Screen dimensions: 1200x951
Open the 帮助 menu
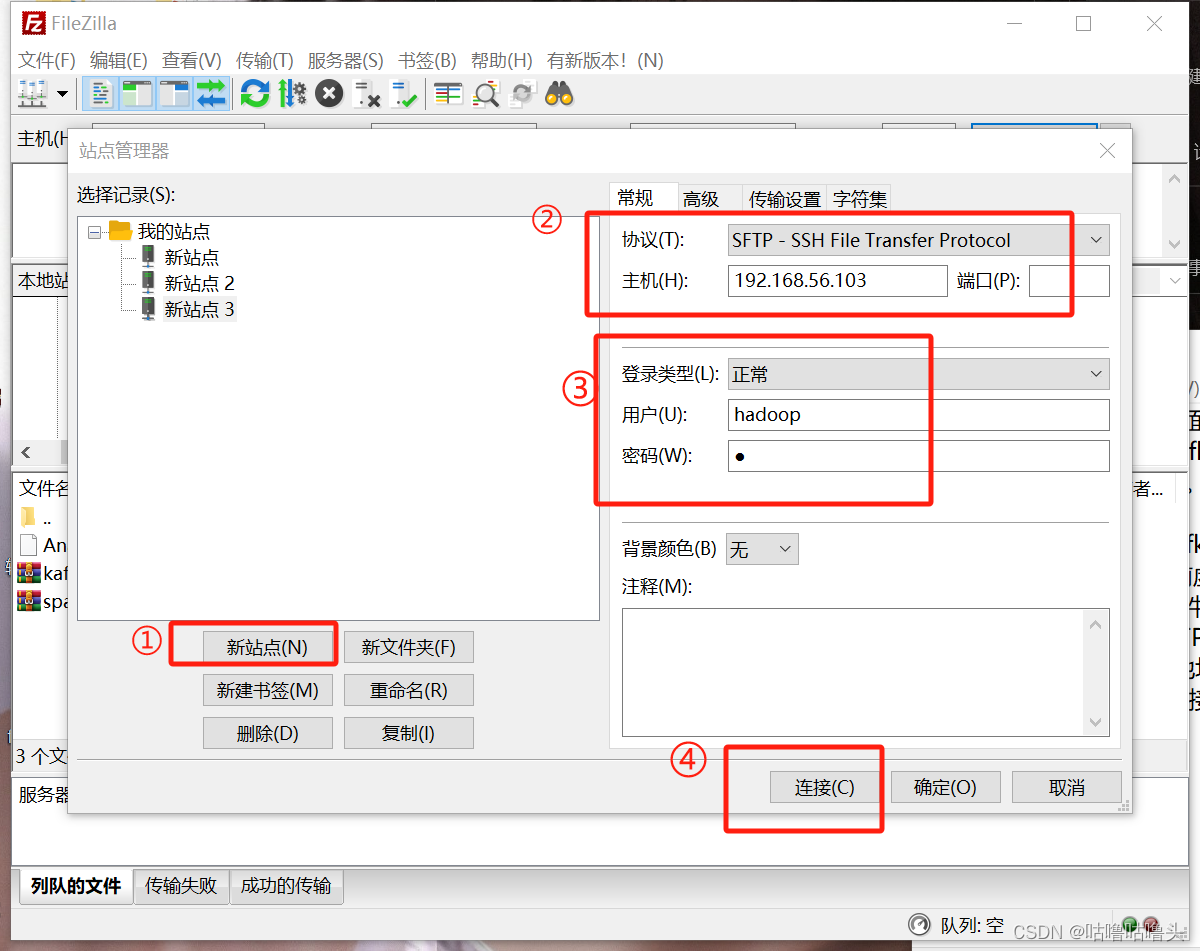(501, 60)
